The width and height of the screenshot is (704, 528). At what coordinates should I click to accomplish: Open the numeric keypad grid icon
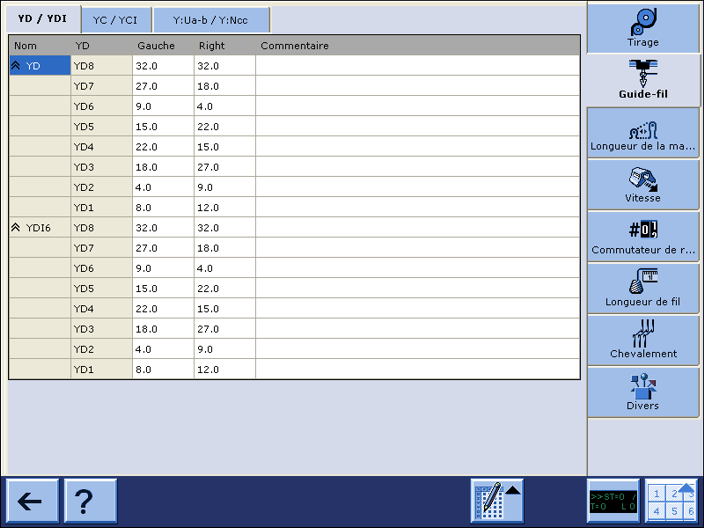[670, 501]
